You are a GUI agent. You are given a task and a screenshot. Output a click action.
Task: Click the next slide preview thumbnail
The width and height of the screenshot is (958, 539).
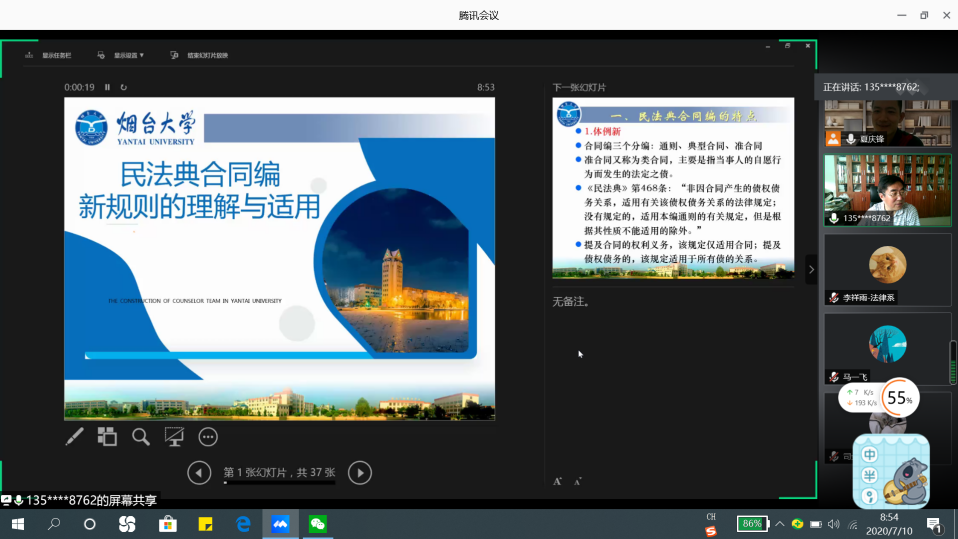tap(673, 187)
